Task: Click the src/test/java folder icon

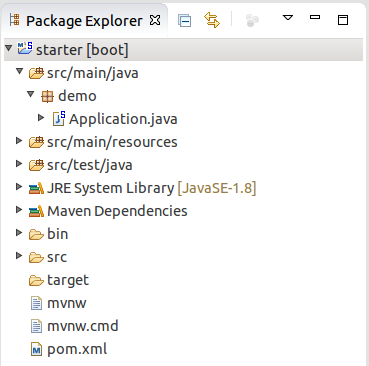Action: [x=36, y=165]
